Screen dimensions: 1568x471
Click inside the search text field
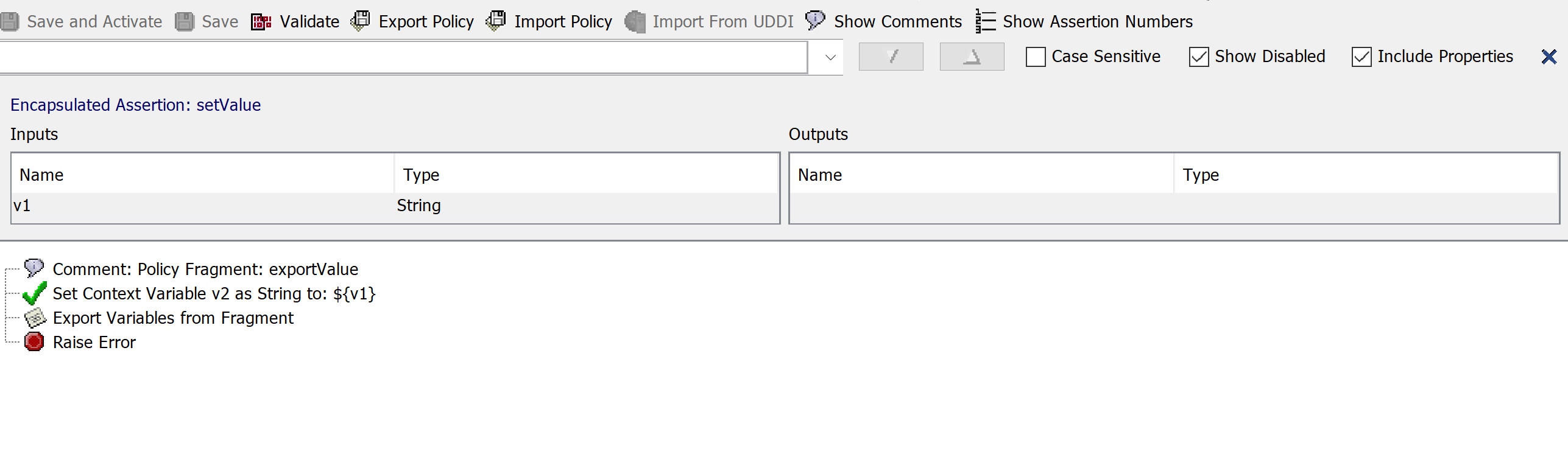(x=402, y=57)
